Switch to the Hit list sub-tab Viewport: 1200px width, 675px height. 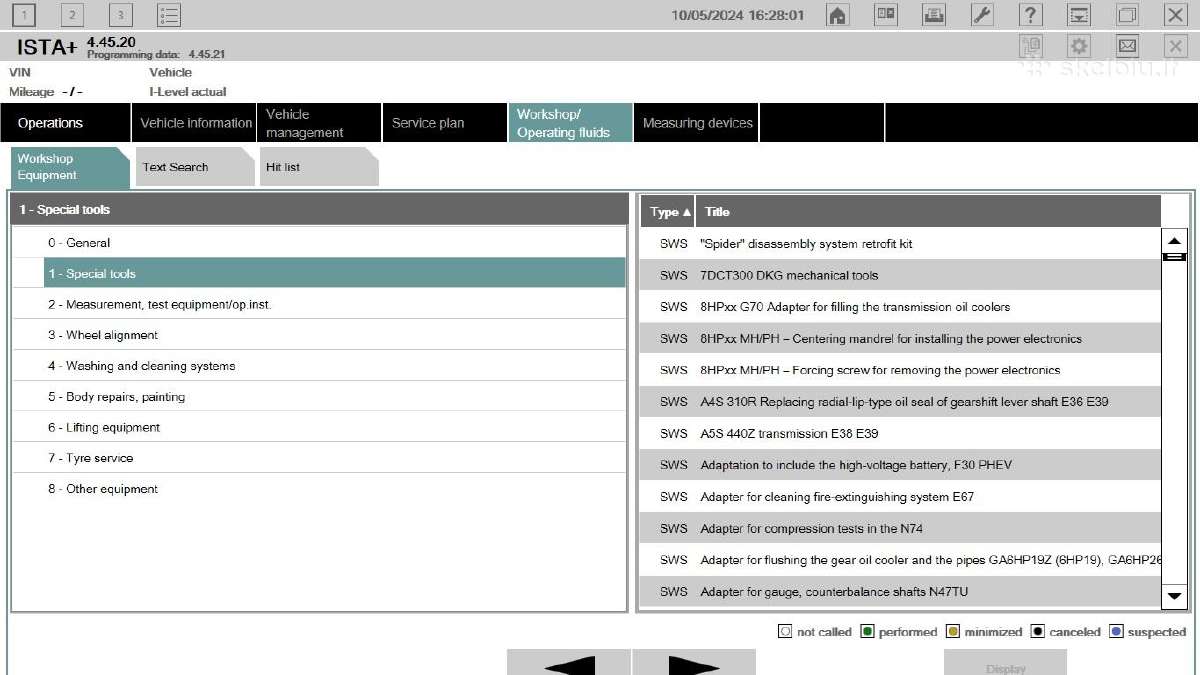click(x=318, y=167)
